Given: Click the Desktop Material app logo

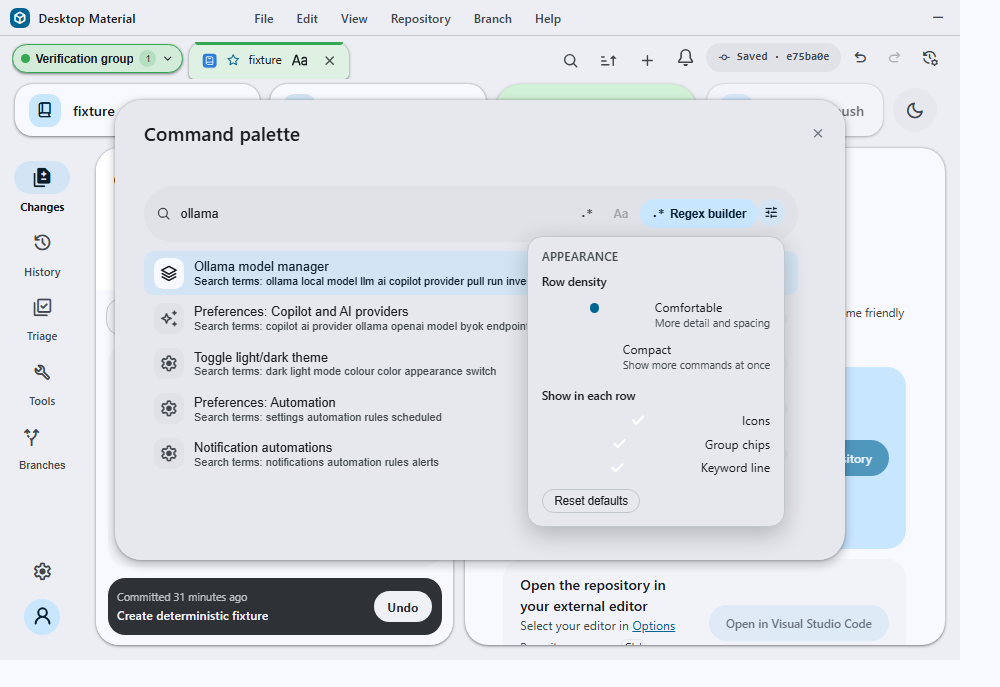Looking at the screenshot, I should click(20, 18).
